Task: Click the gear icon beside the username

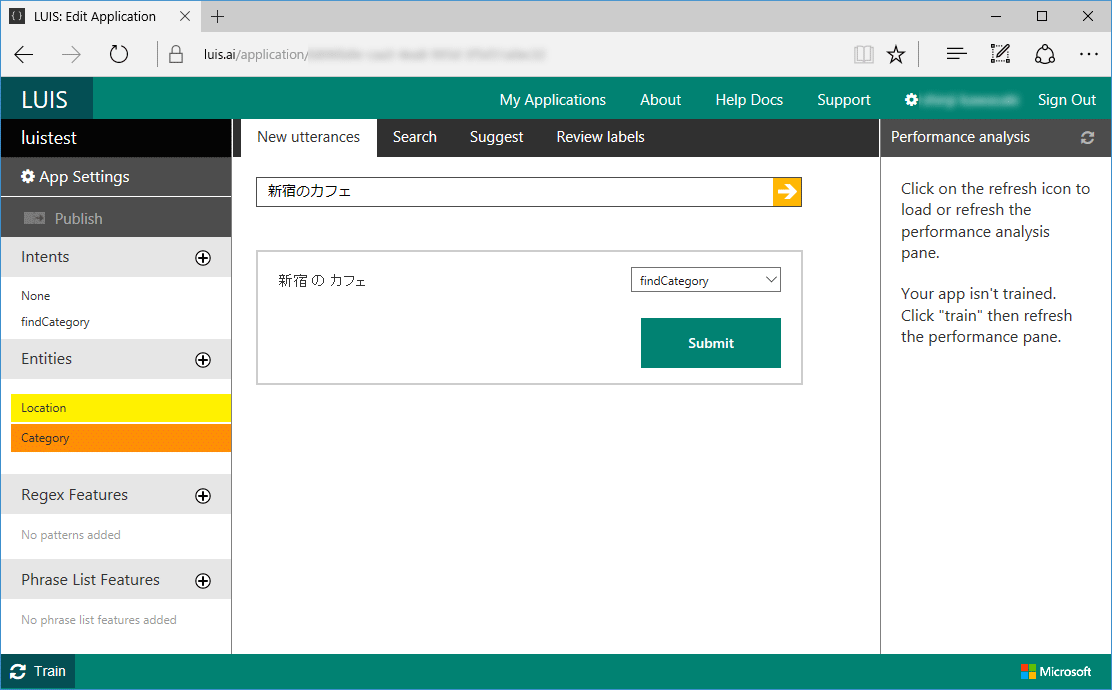Action: (911, 100)
